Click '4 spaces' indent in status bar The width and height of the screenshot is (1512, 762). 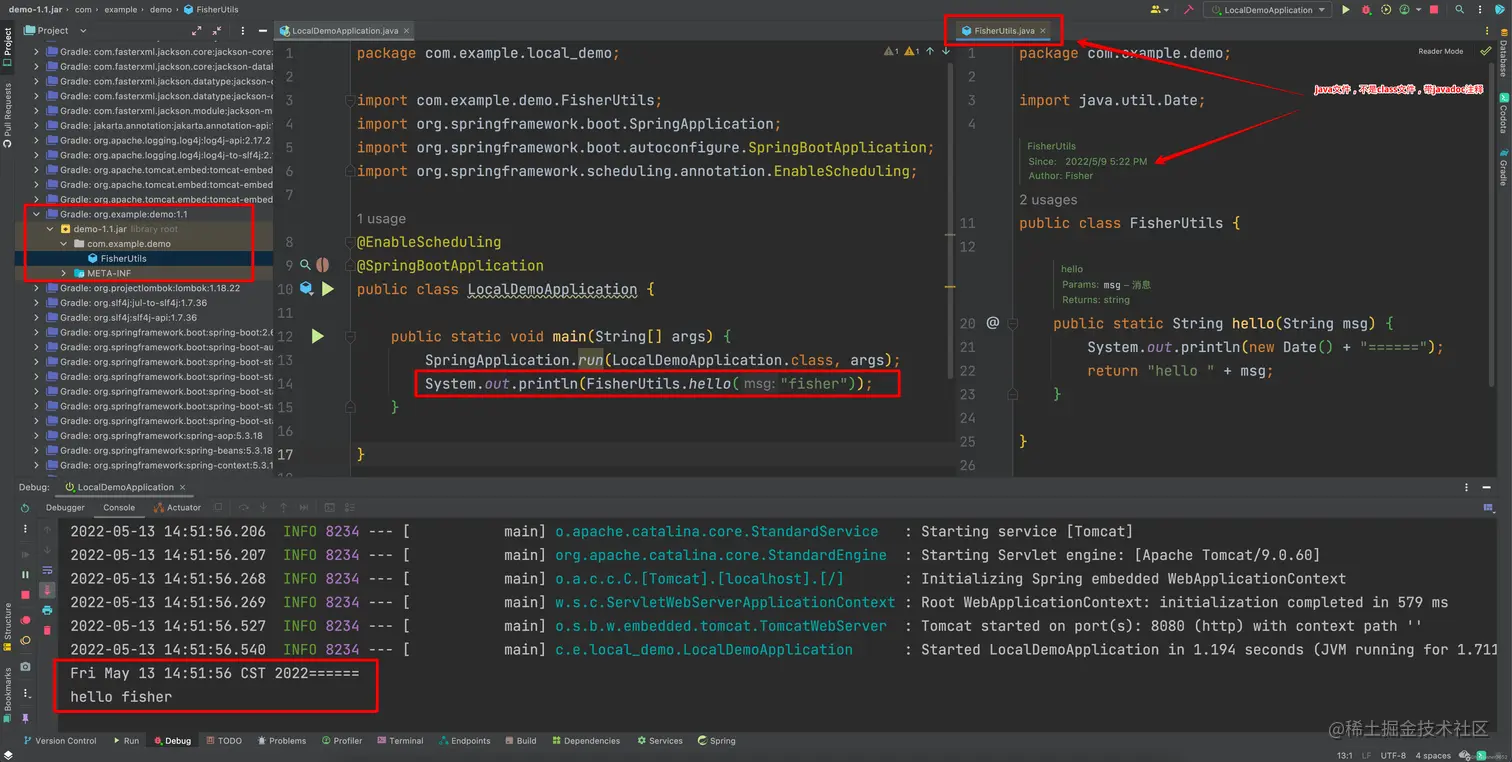(x=1433, y=755)
